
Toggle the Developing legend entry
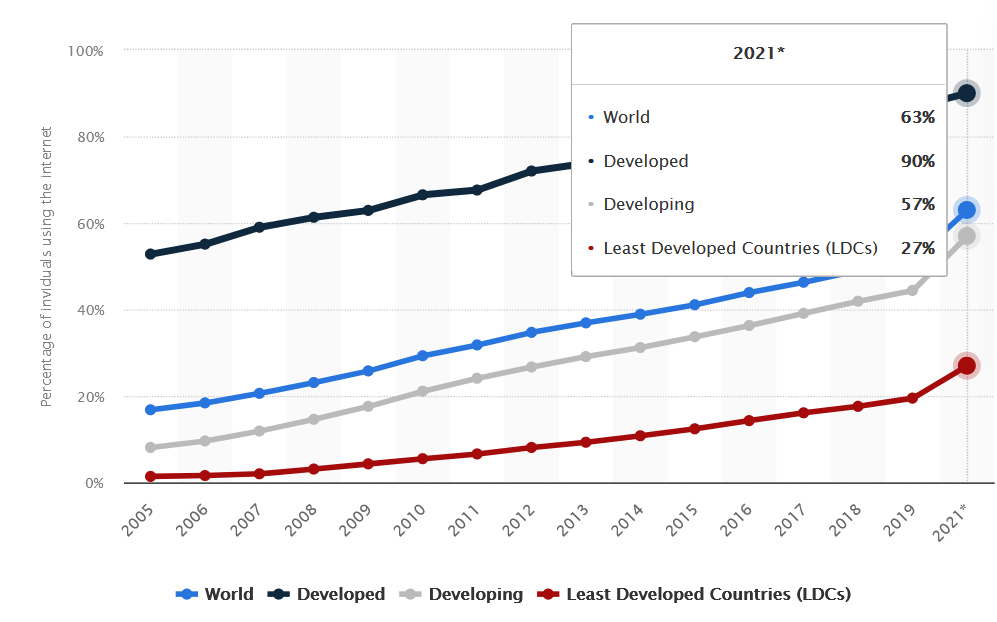[461, 594]
